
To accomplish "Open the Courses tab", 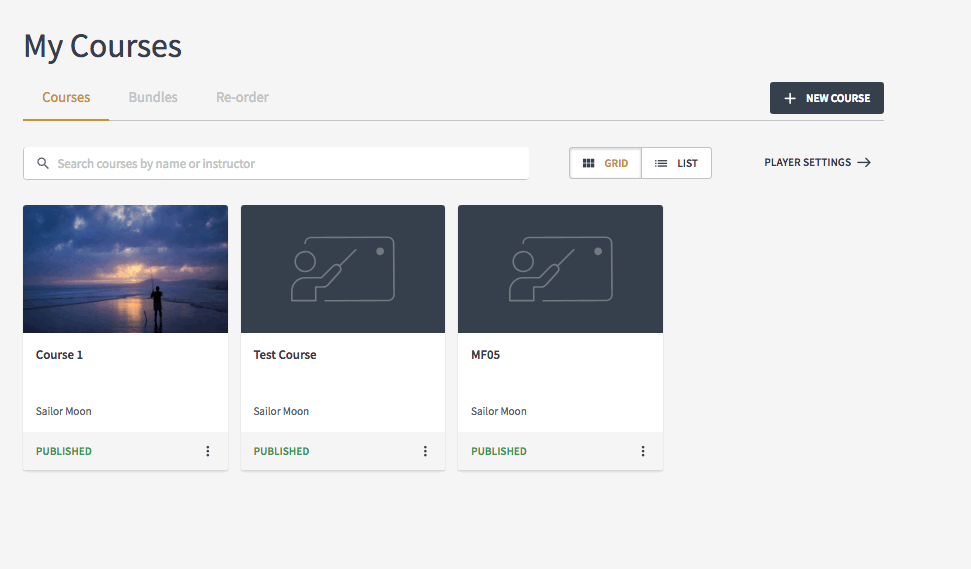I will coord(66,97).
